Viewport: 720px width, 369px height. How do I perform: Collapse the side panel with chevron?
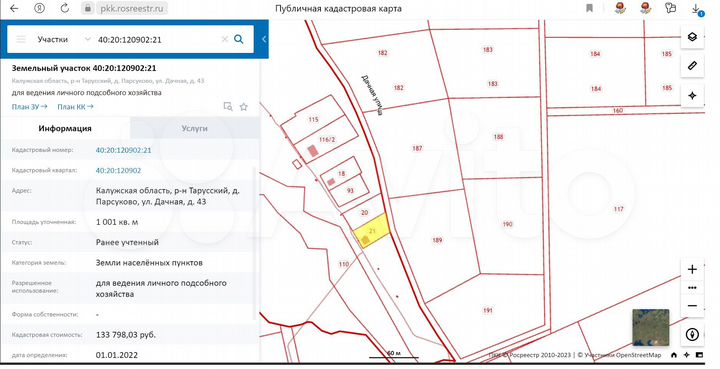pos(264,39)
